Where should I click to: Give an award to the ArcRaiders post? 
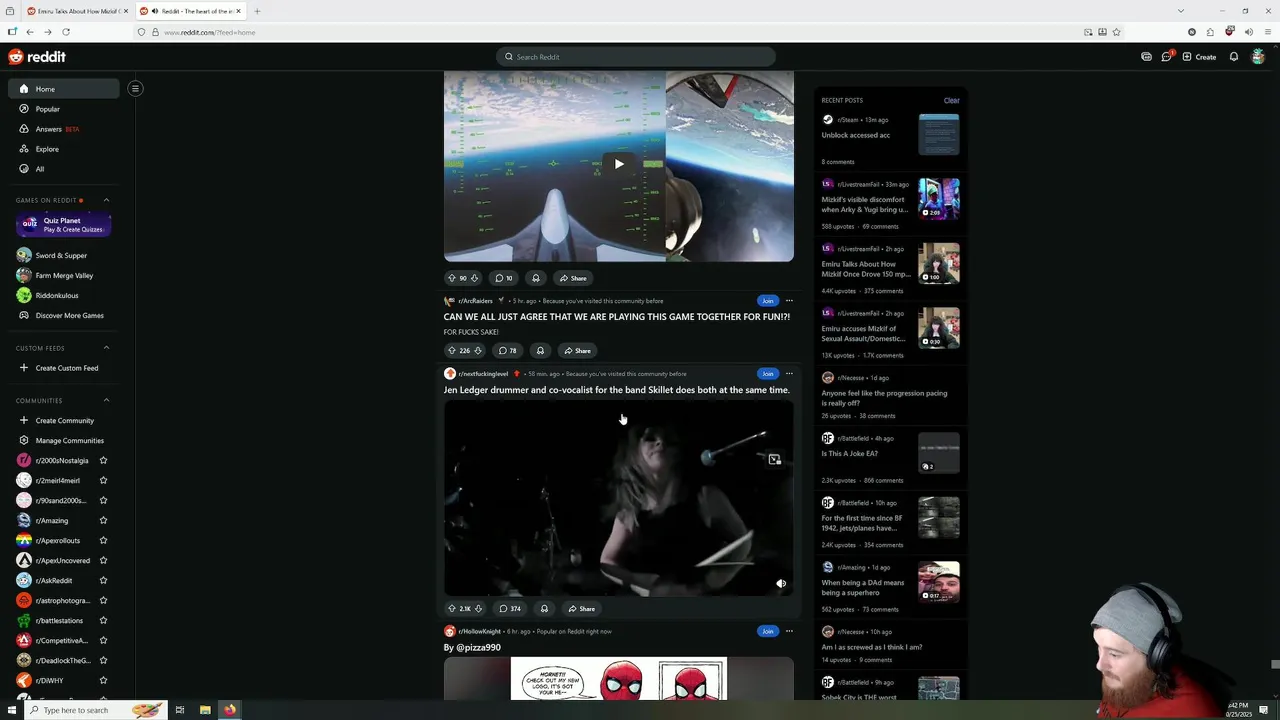point(540,350)
